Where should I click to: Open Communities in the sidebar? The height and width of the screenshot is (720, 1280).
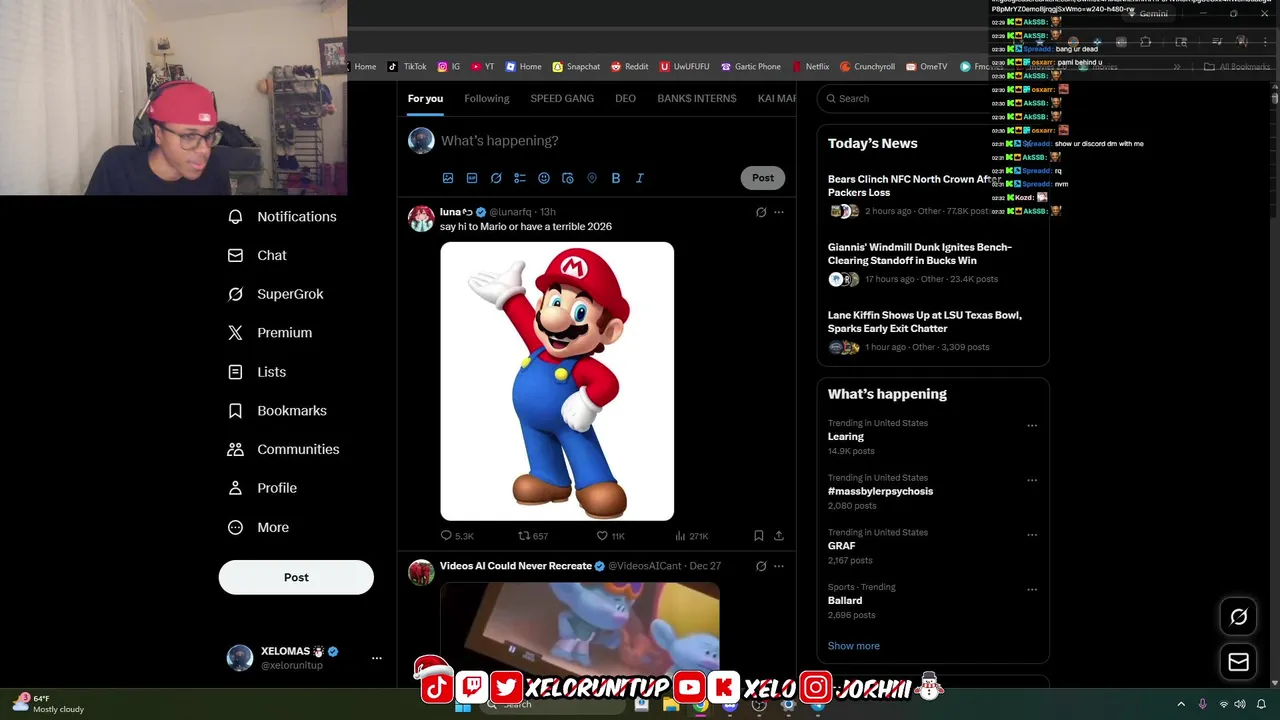coord(283,449)
